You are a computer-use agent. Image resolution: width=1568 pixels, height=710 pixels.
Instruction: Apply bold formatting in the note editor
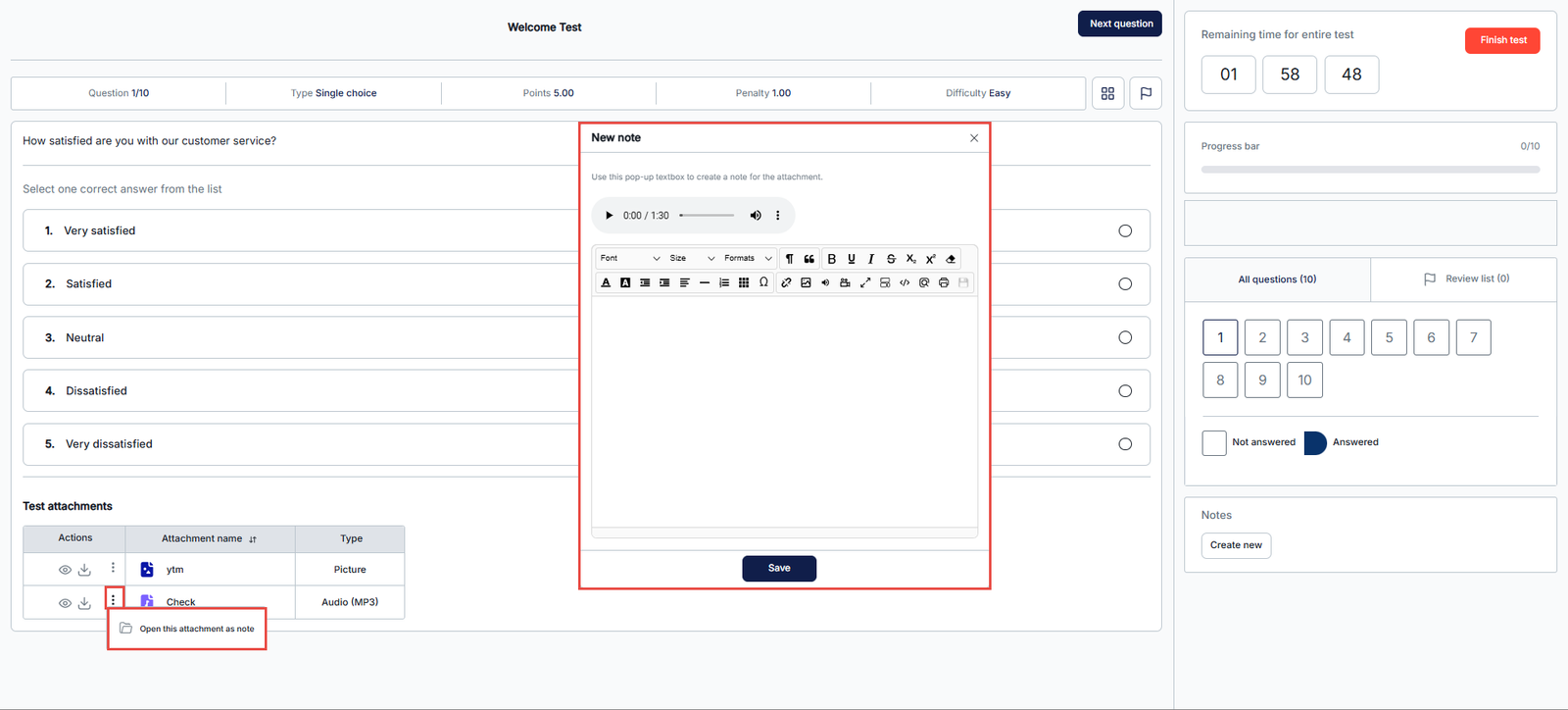pyautogui.click(x=832, y=259)
